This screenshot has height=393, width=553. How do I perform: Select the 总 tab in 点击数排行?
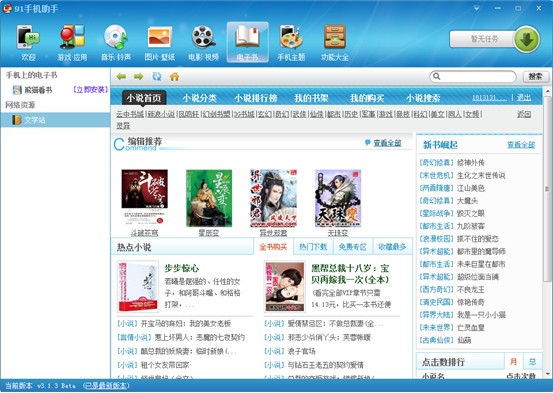533,362
